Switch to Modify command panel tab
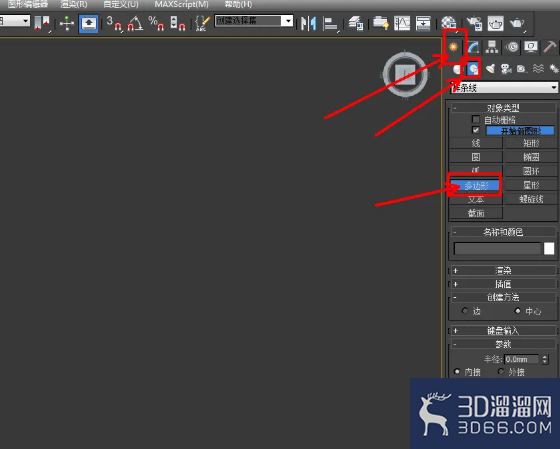 tap(474, 47)
